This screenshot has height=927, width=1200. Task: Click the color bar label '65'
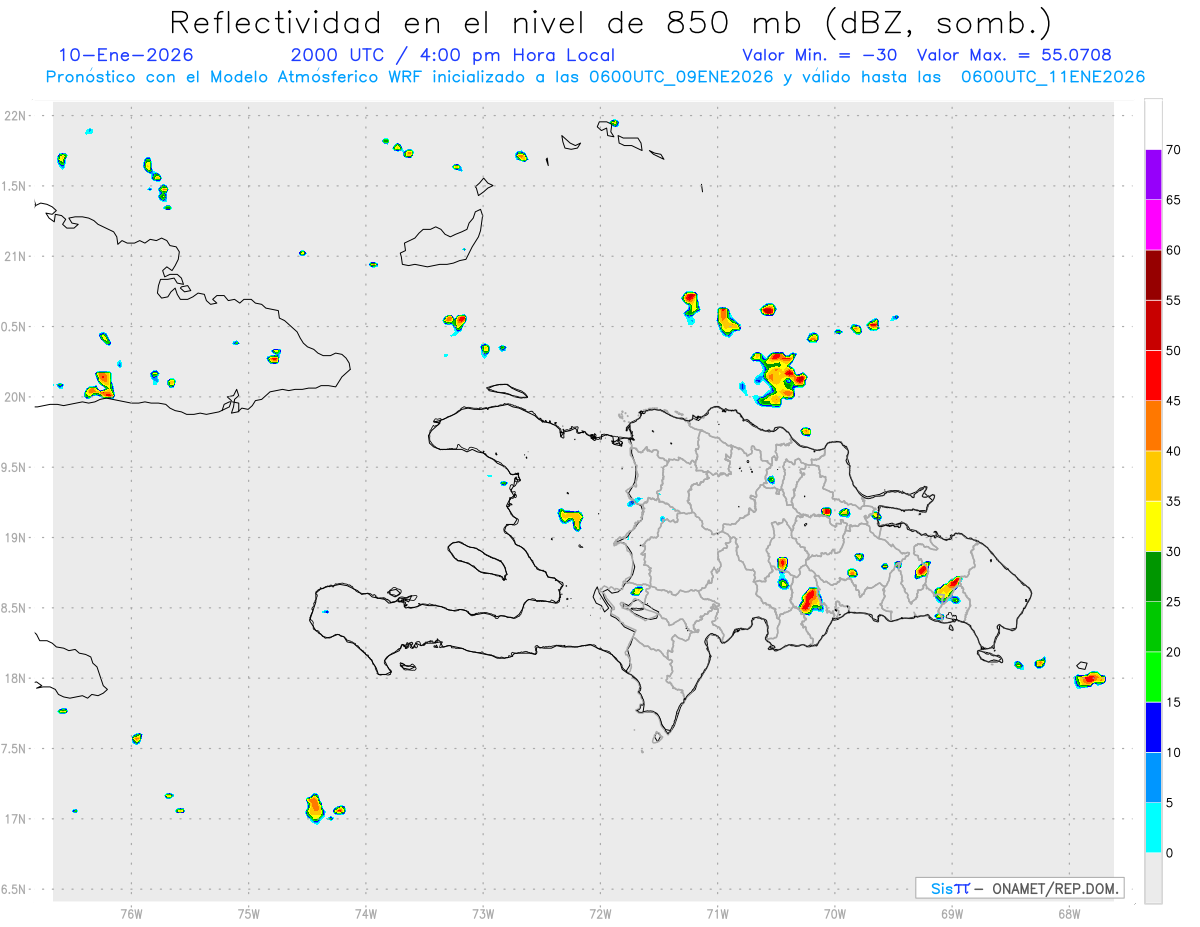1174,200
